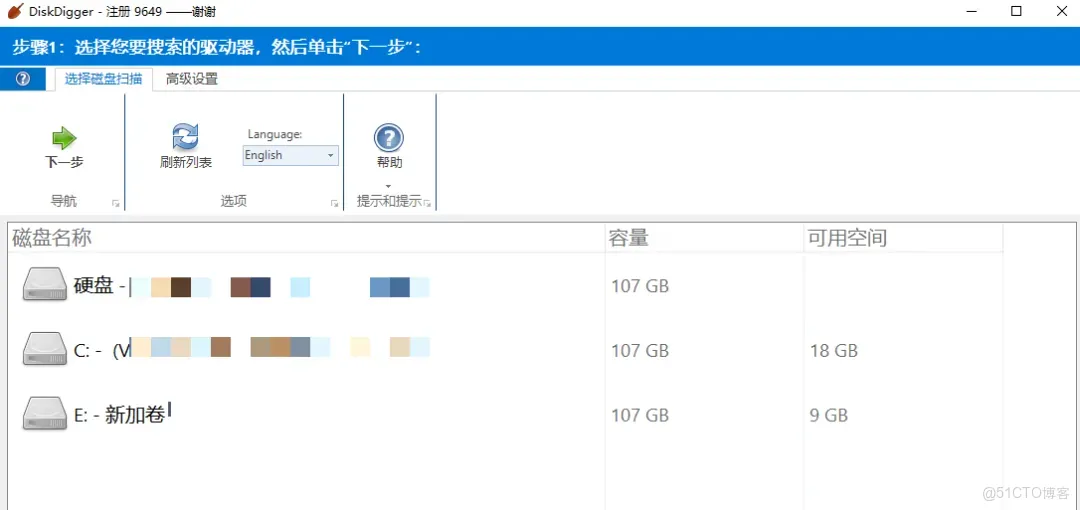Select the C: drive icon
This screenshot has width=1080, height=510.
[45, 349]
